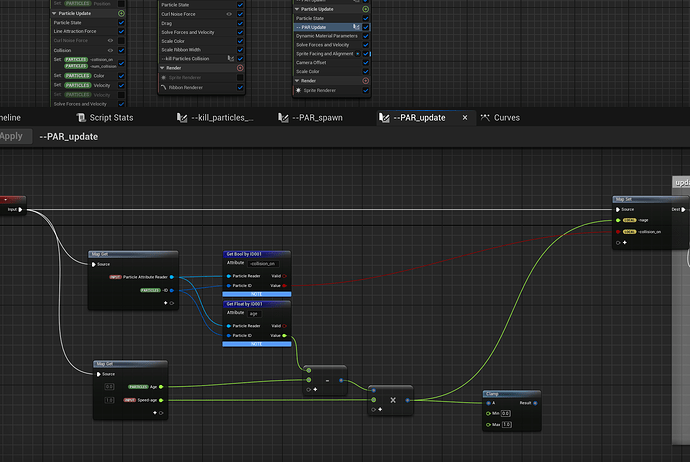Uncheck the -- PAR Update module checkbox
690x462 pixels.
coord(366,27)
